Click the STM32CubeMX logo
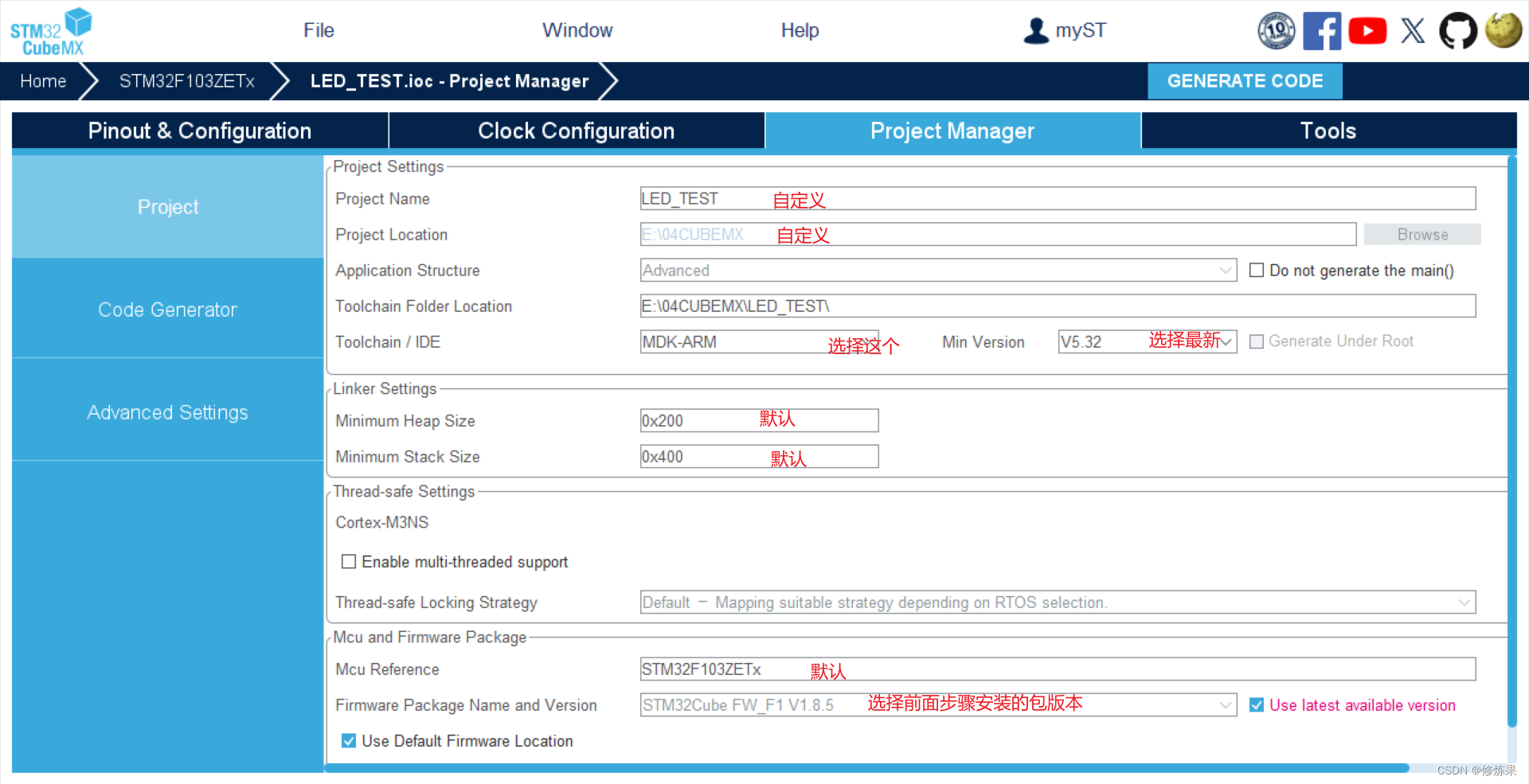Screen dimensions: 1529x784 [x=51, y=32]
